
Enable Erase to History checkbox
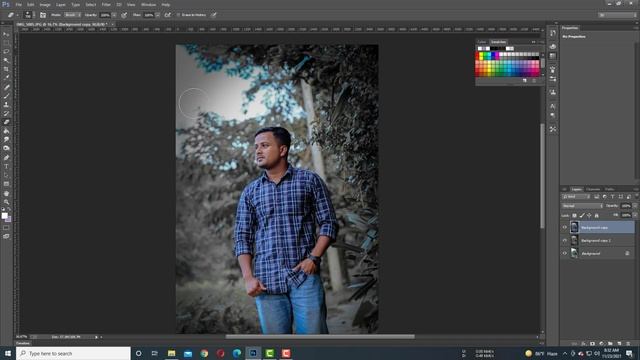(x=178, y=15)
